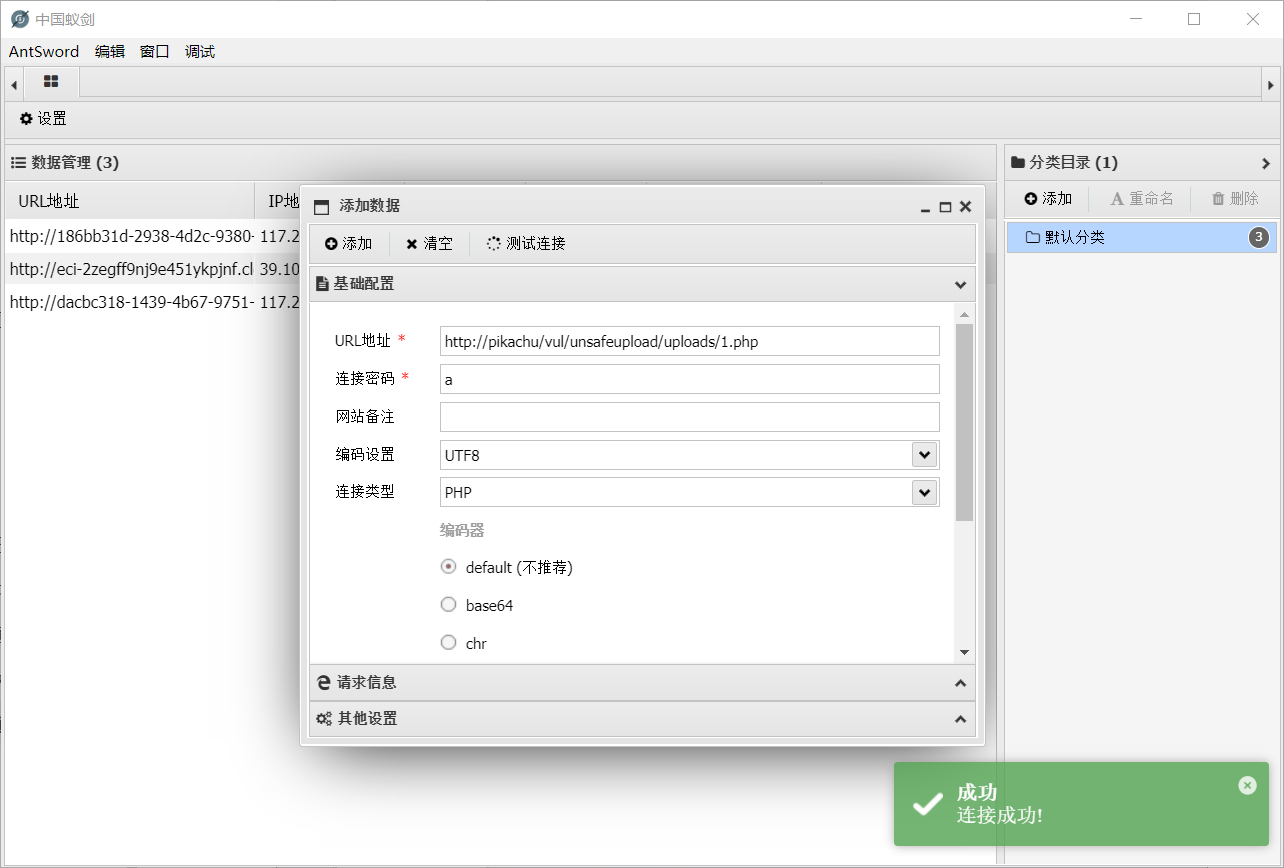Select the default (不推荐) encoder radio
This screenshot has height=868, width=1284.
(449, 567)
